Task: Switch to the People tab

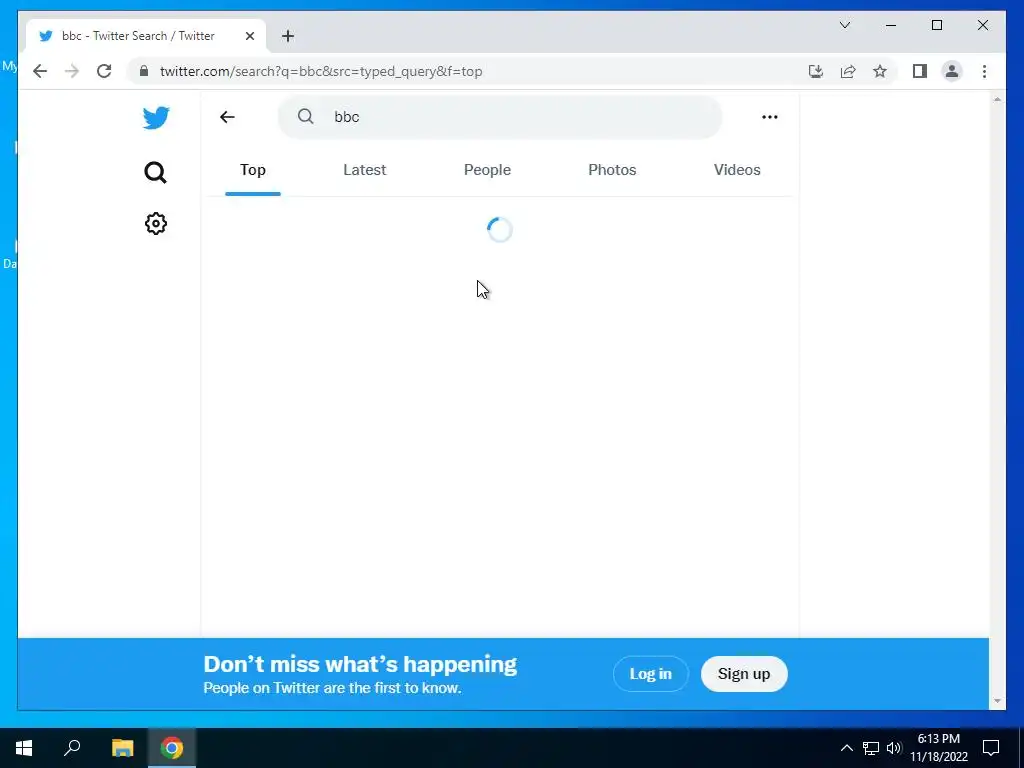Action: tap(487, 170)
